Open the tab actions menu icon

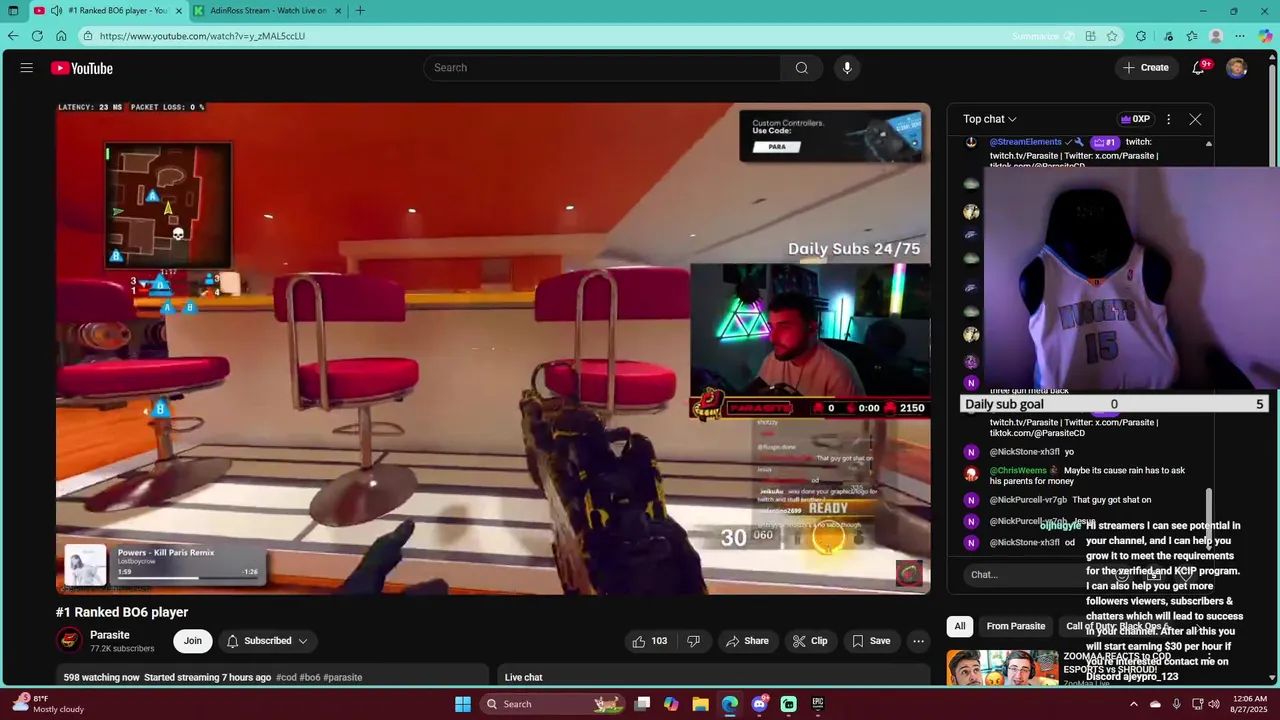(13, 11)
